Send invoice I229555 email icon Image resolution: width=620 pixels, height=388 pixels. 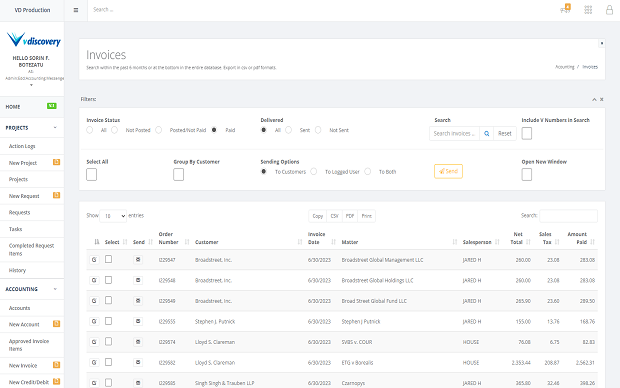138,321
